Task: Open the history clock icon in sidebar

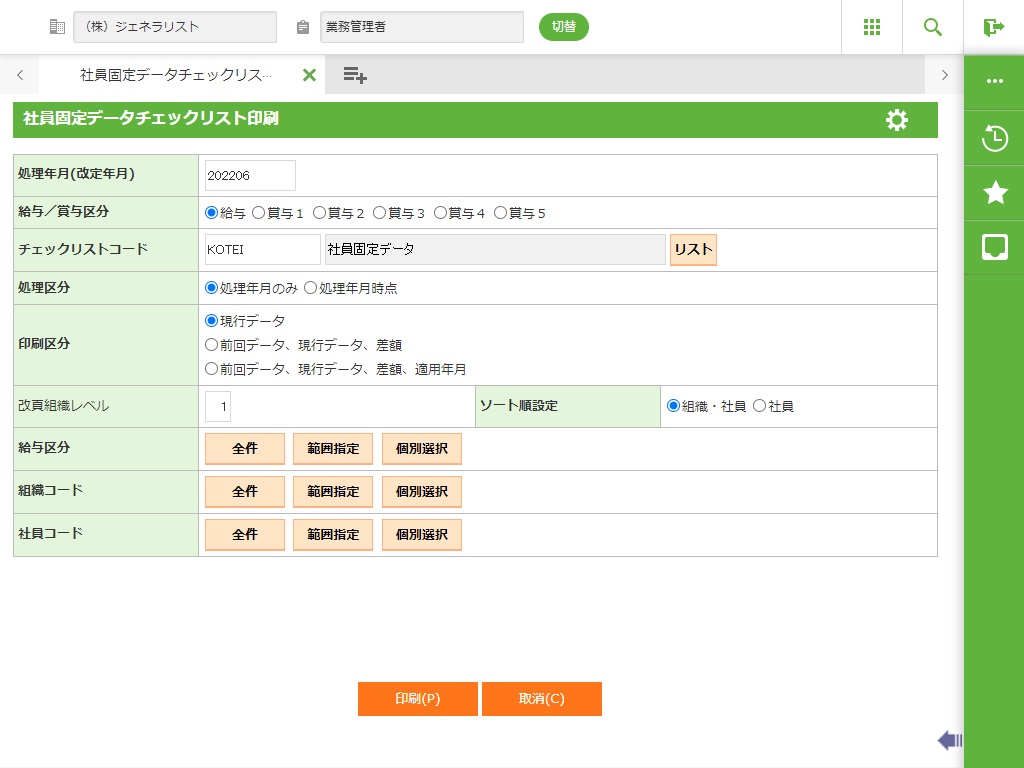Action: (994, 138)
